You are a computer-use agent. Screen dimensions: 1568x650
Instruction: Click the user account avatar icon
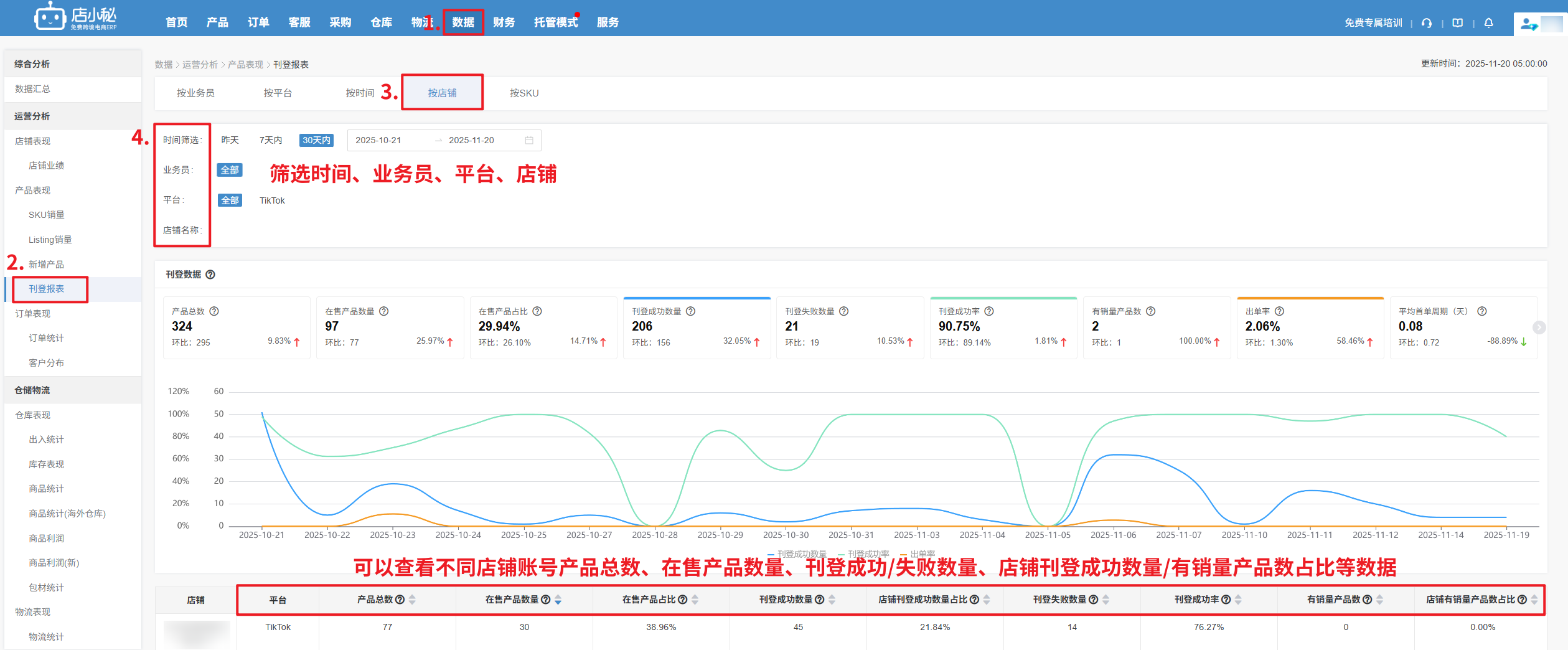click(x=1528, y=24)
